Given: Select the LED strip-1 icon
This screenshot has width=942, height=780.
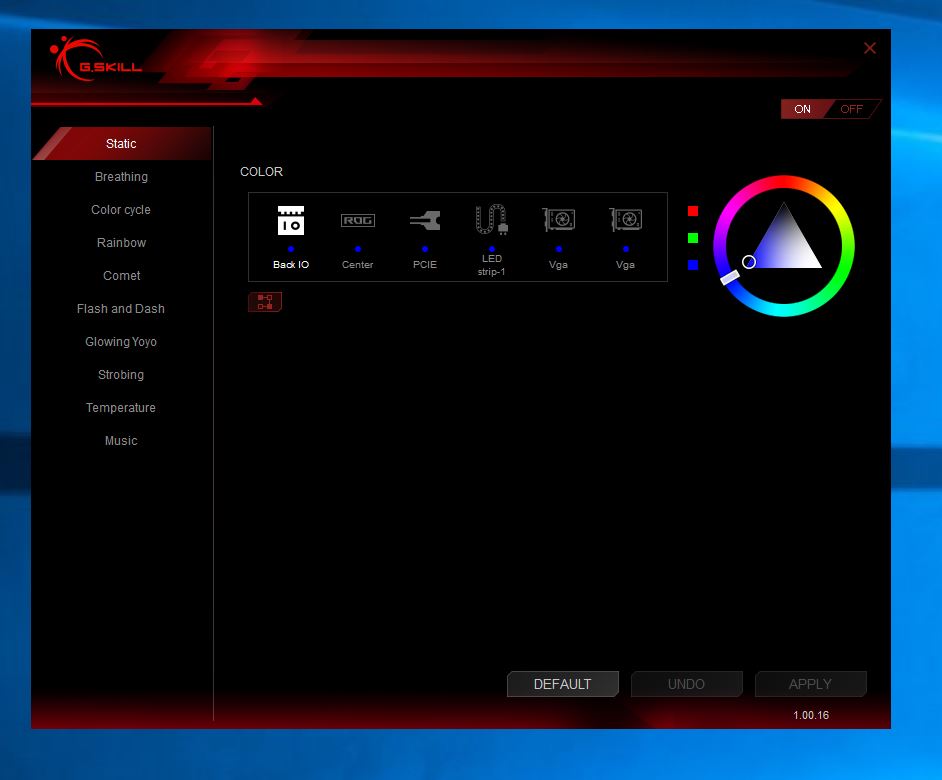Looking at the screenshot, I should (491, 220).
